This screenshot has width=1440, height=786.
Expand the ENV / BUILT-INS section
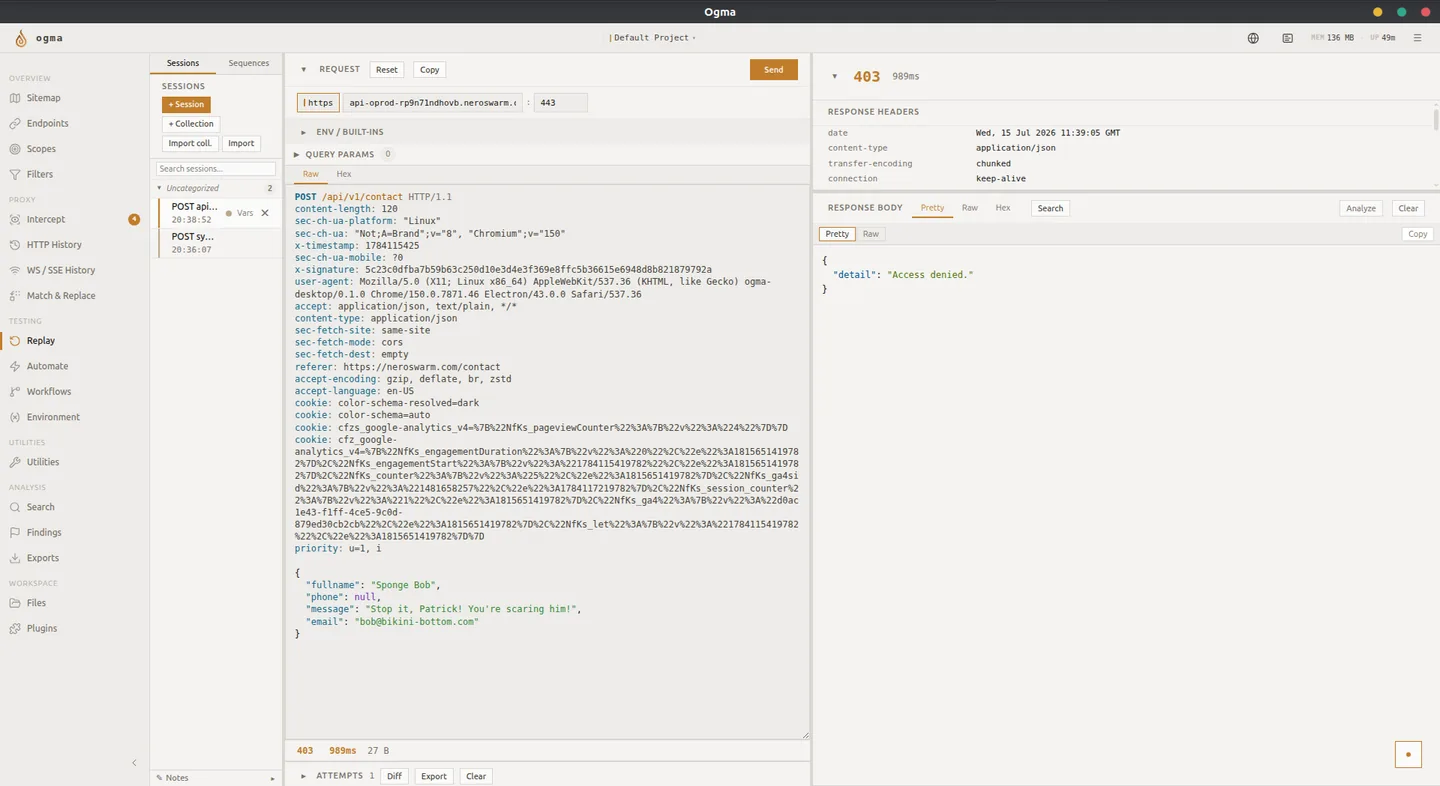[342, 132]
